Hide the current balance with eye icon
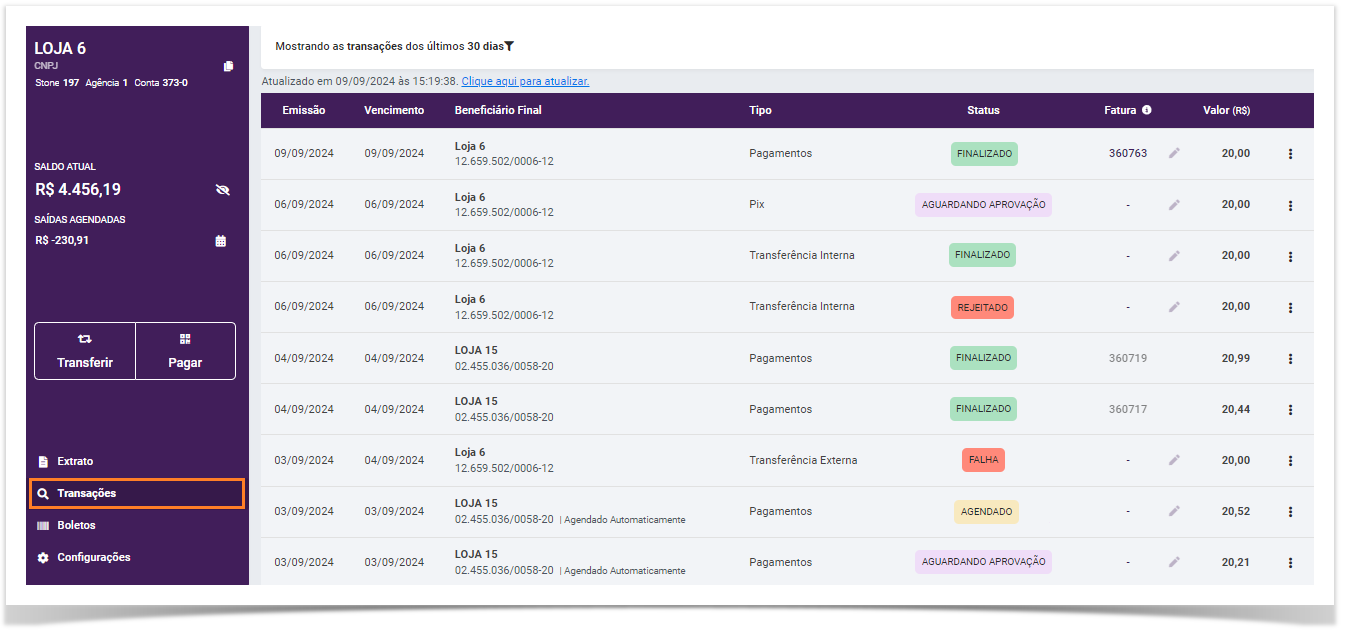 coord(222,190)
